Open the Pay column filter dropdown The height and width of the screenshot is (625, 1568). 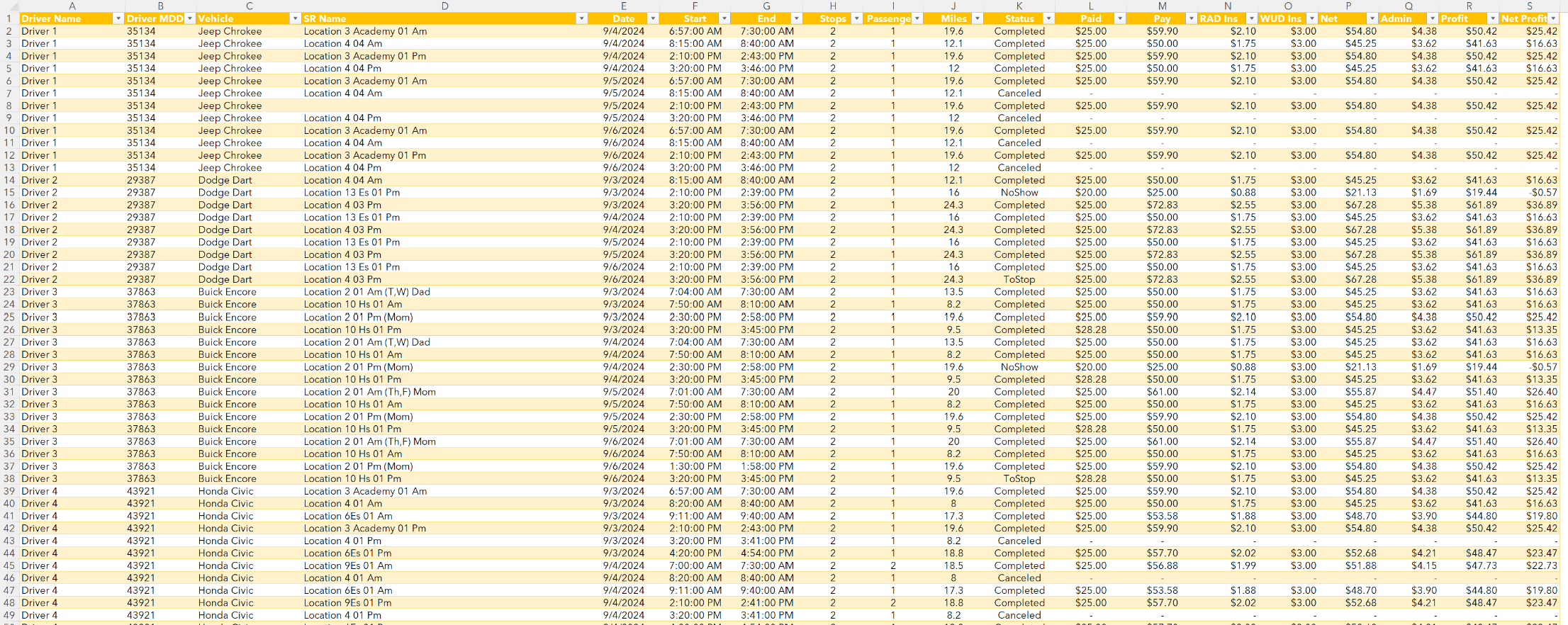pos(1191,18)
